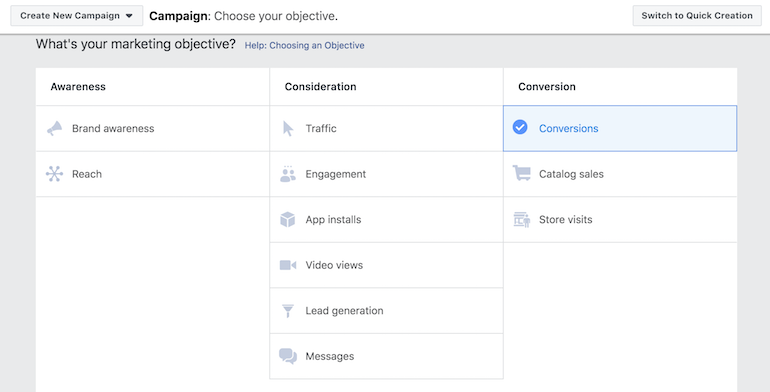Click the Brand awareness megaphone icon
The height and width of the screenshot is (392, 770).
click(54, 129)
